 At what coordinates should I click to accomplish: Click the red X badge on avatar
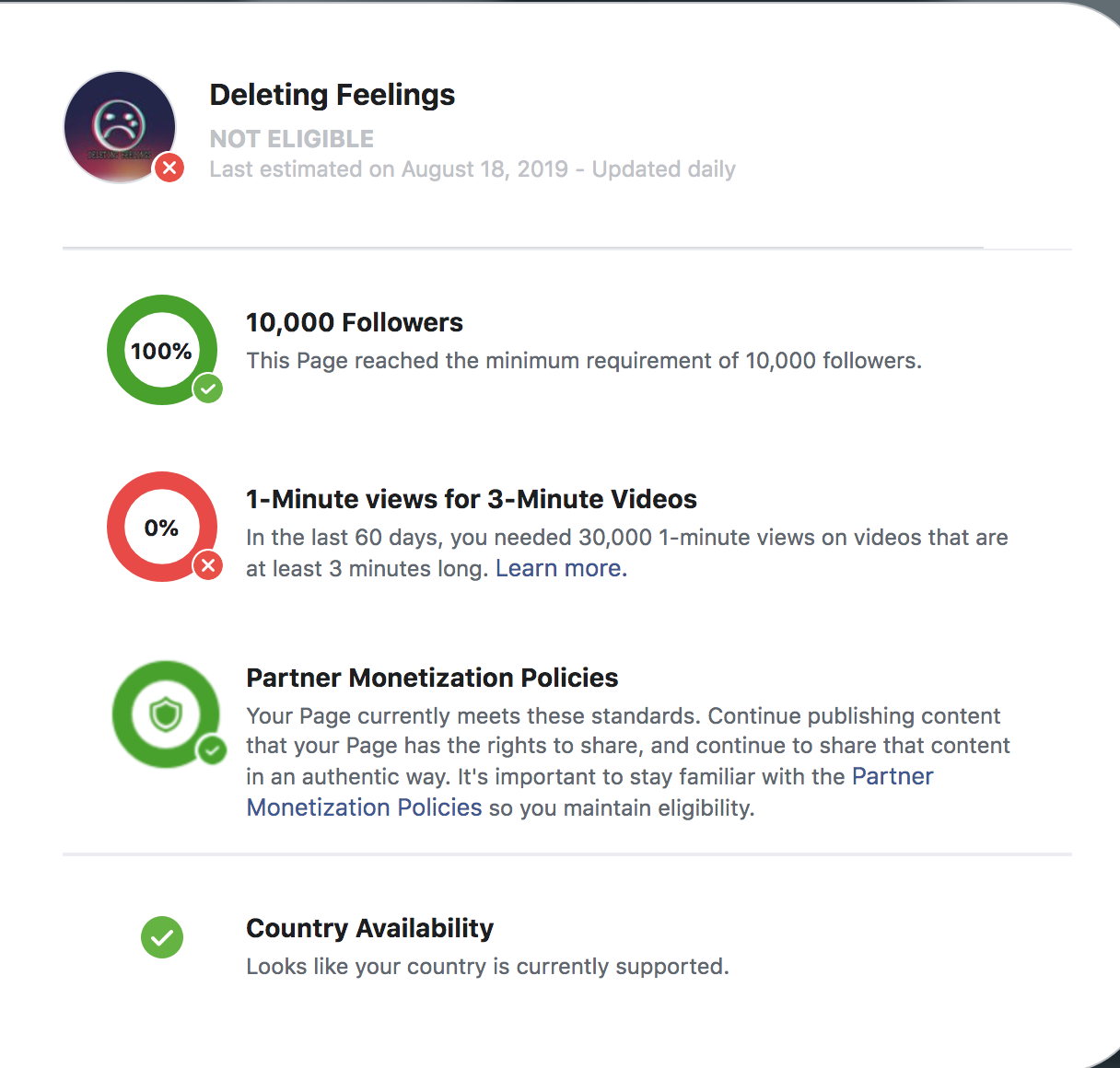tap(169, 168)
